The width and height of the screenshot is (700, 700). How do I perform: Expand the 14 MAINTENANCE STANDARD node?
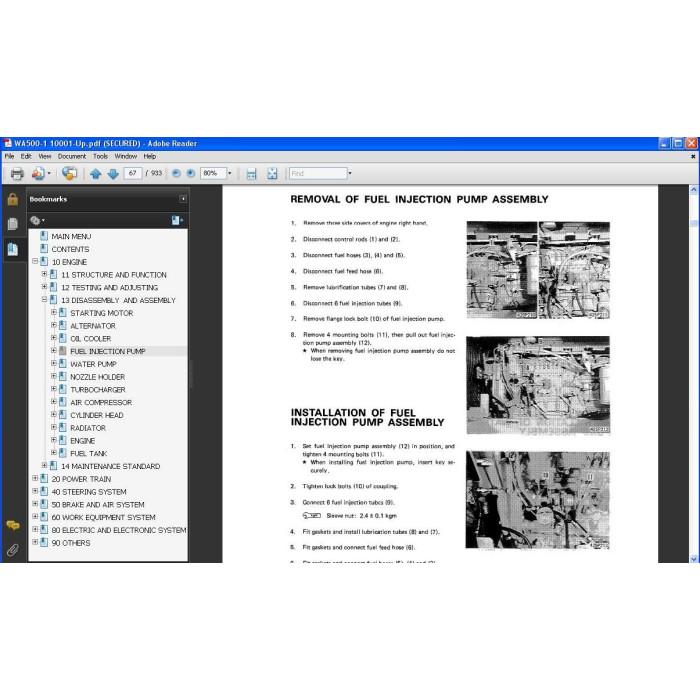[44, 466]
